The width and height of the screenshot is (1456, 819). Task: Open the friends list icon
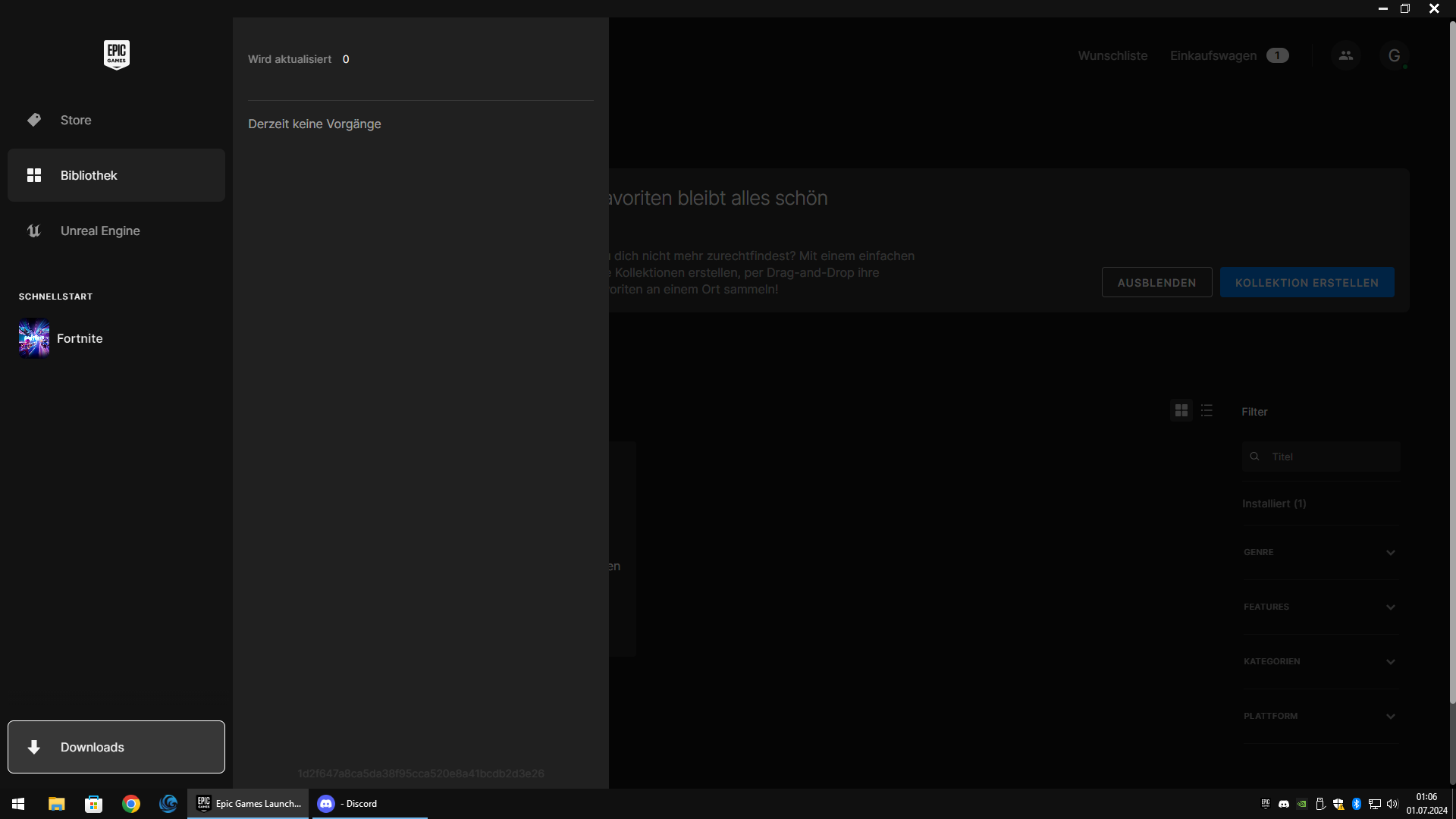click(x=1345, y=55)
